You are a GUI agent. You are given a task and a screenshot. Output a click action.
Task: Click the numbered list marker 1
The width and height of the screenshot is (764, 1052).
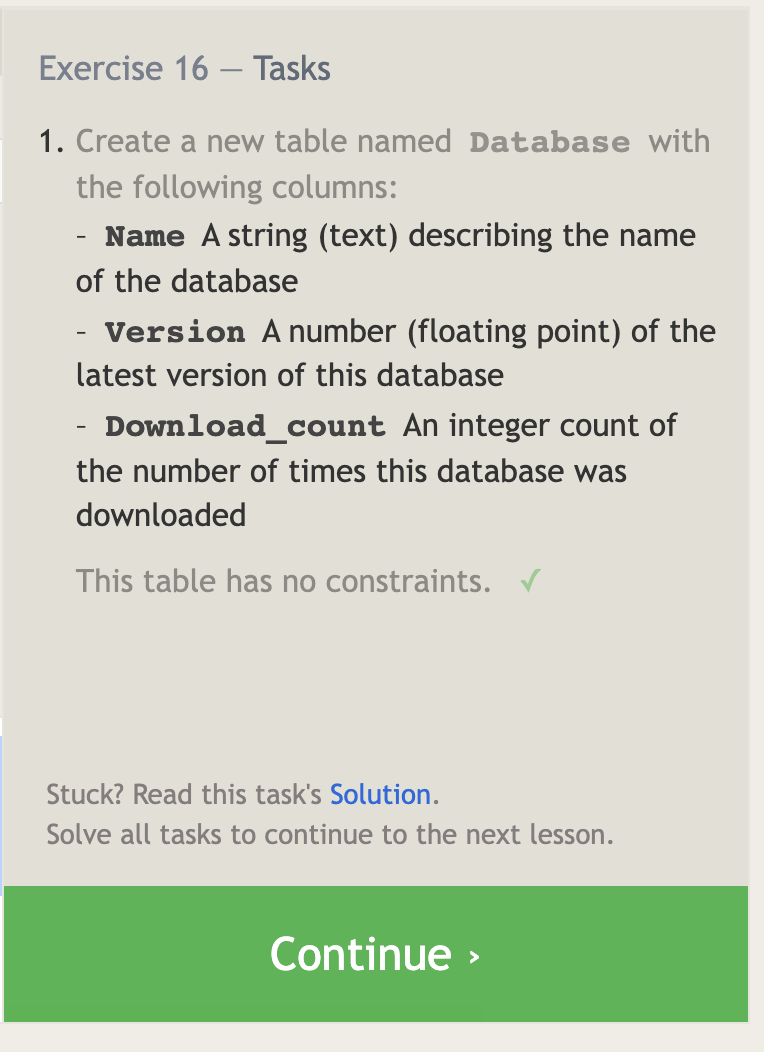coord(48,140)
